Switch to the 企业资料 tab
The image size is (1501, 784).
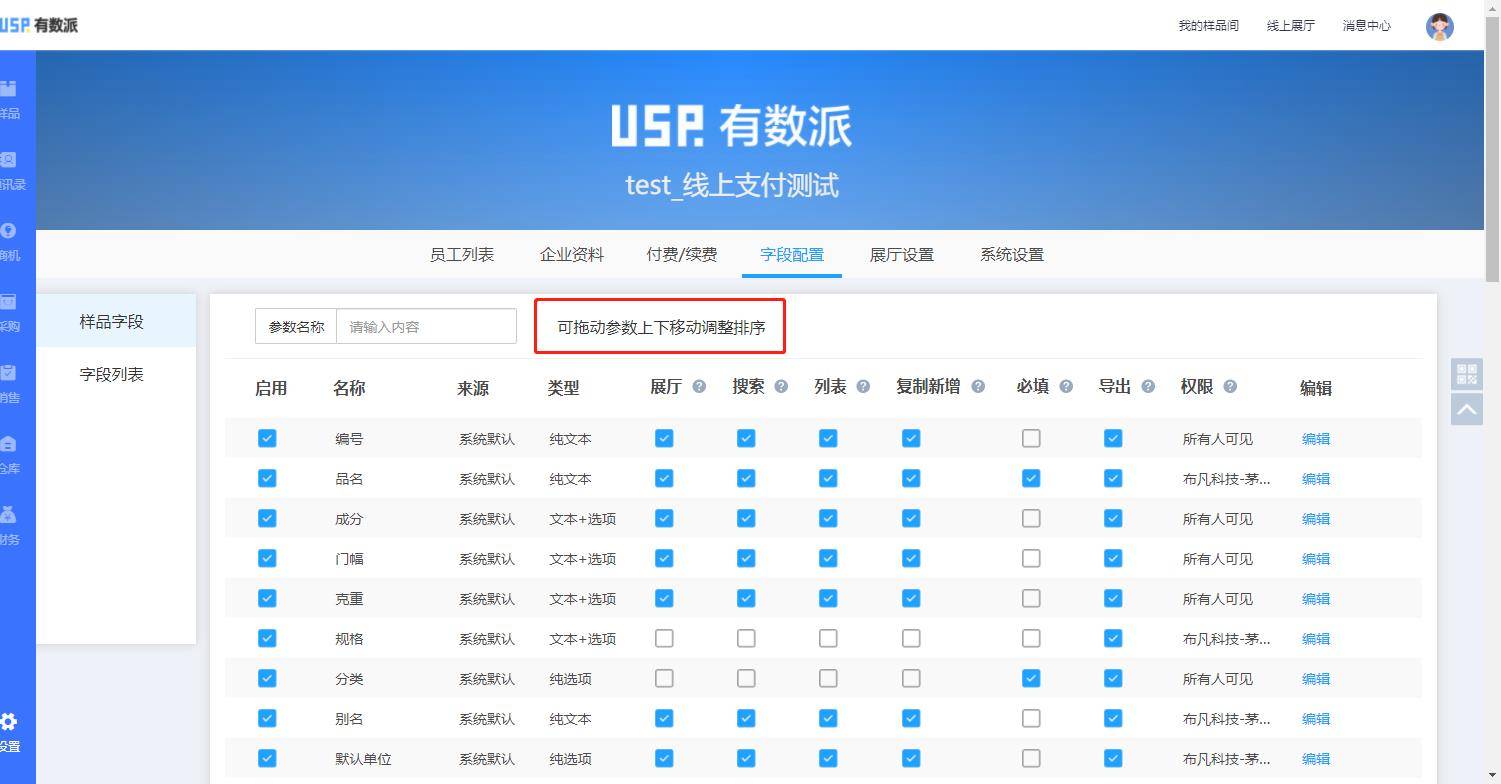coord(572,254)
